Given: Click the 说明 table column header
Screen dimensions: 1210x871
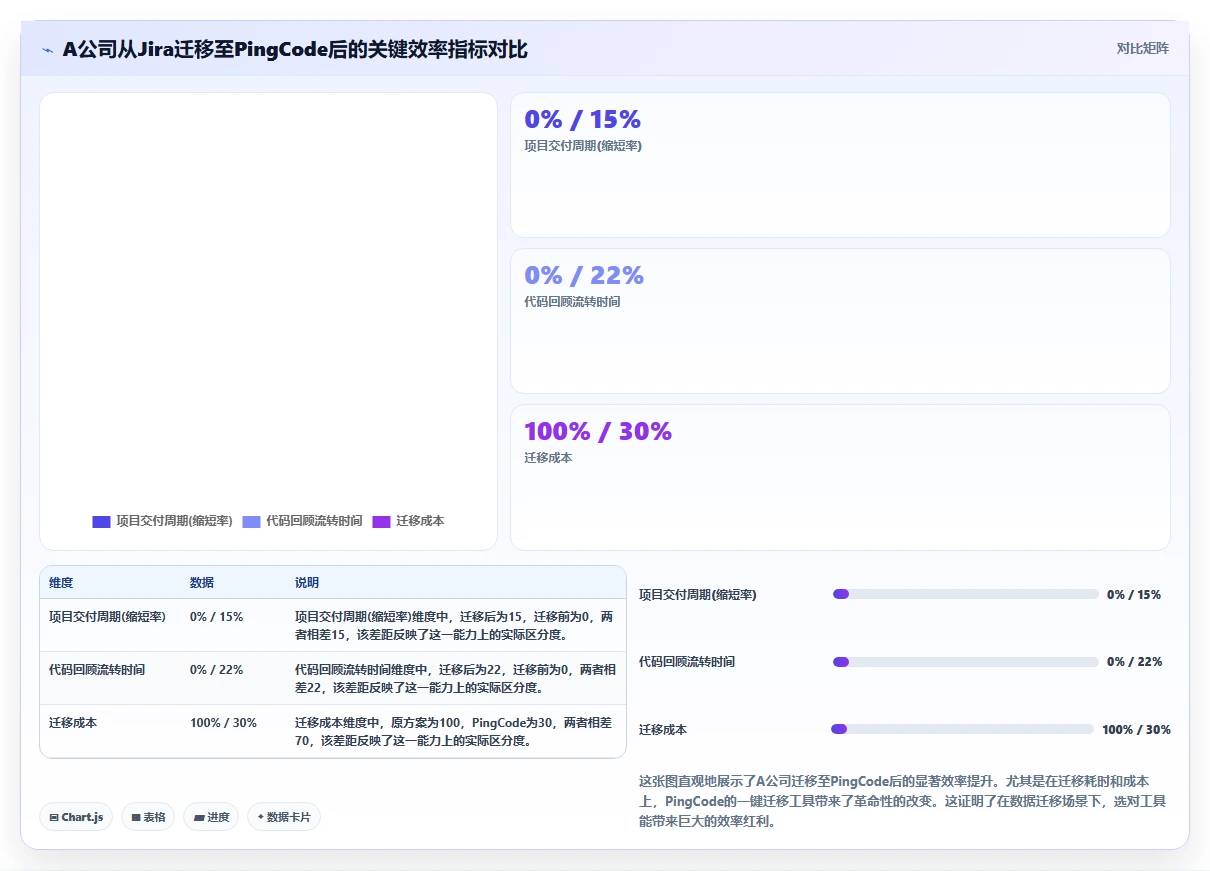Looking at the screenshot, I should pyautogui.click(x=307, y=583).
